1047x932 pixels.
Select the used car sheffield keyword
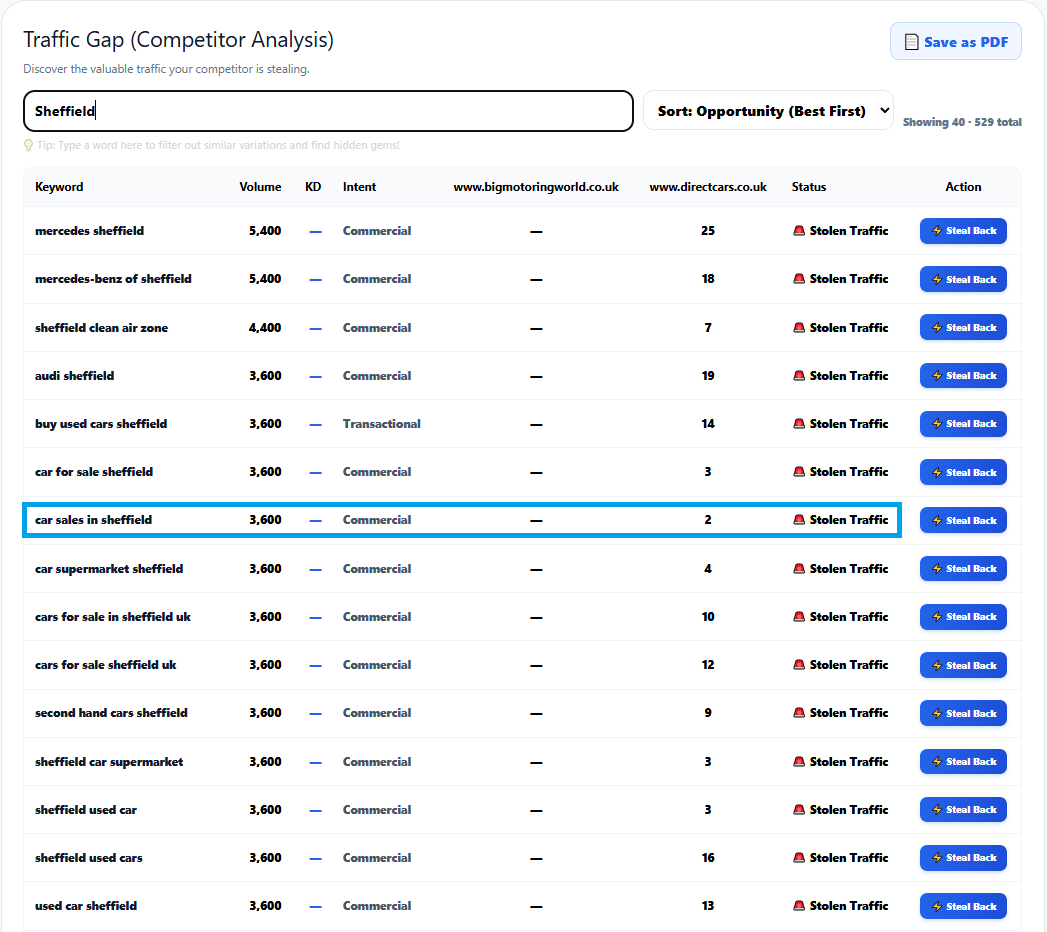(86, 906)
